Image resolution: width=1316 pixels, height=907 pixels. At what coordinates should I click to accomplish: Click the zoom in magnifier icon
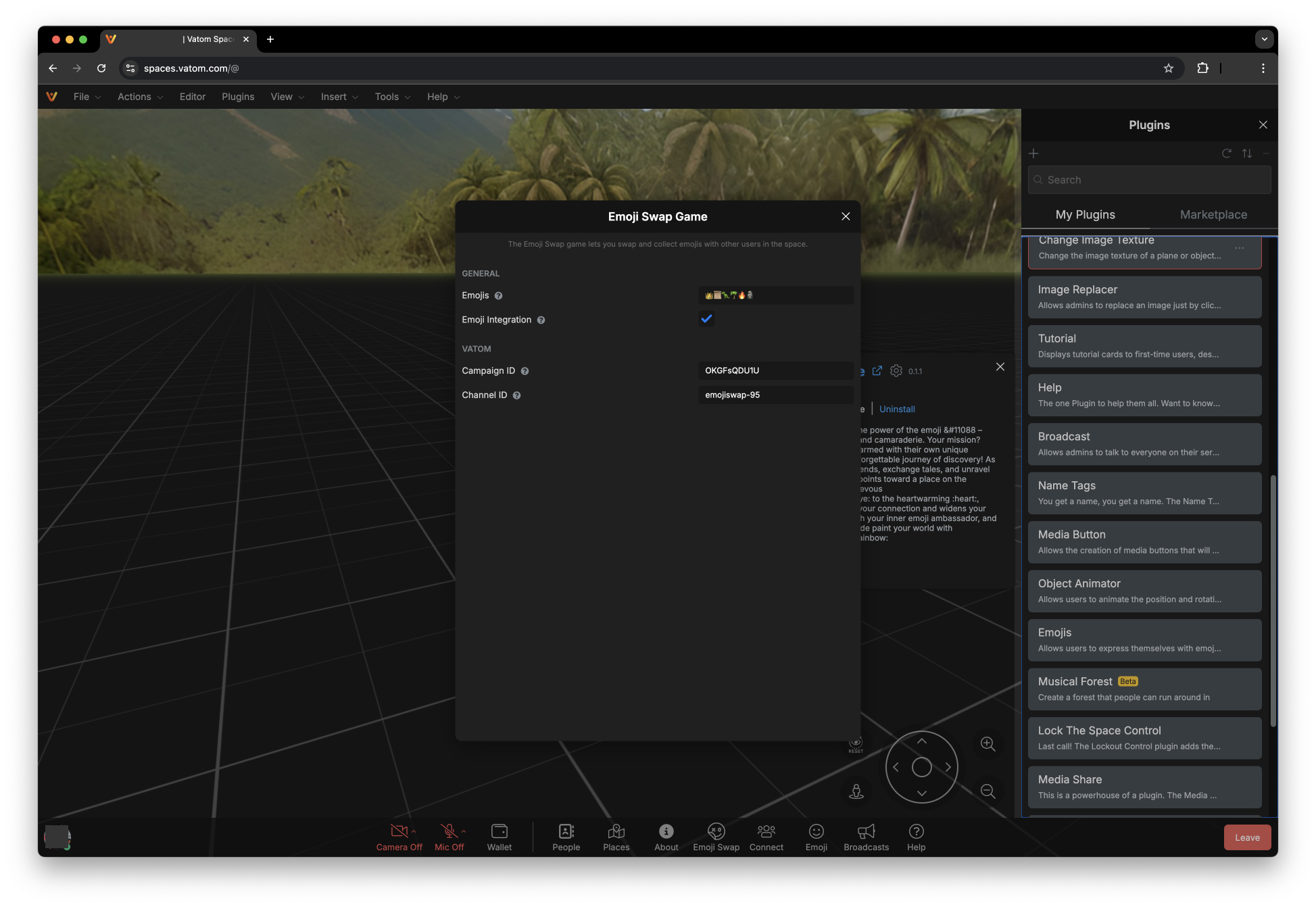(988, 743)
